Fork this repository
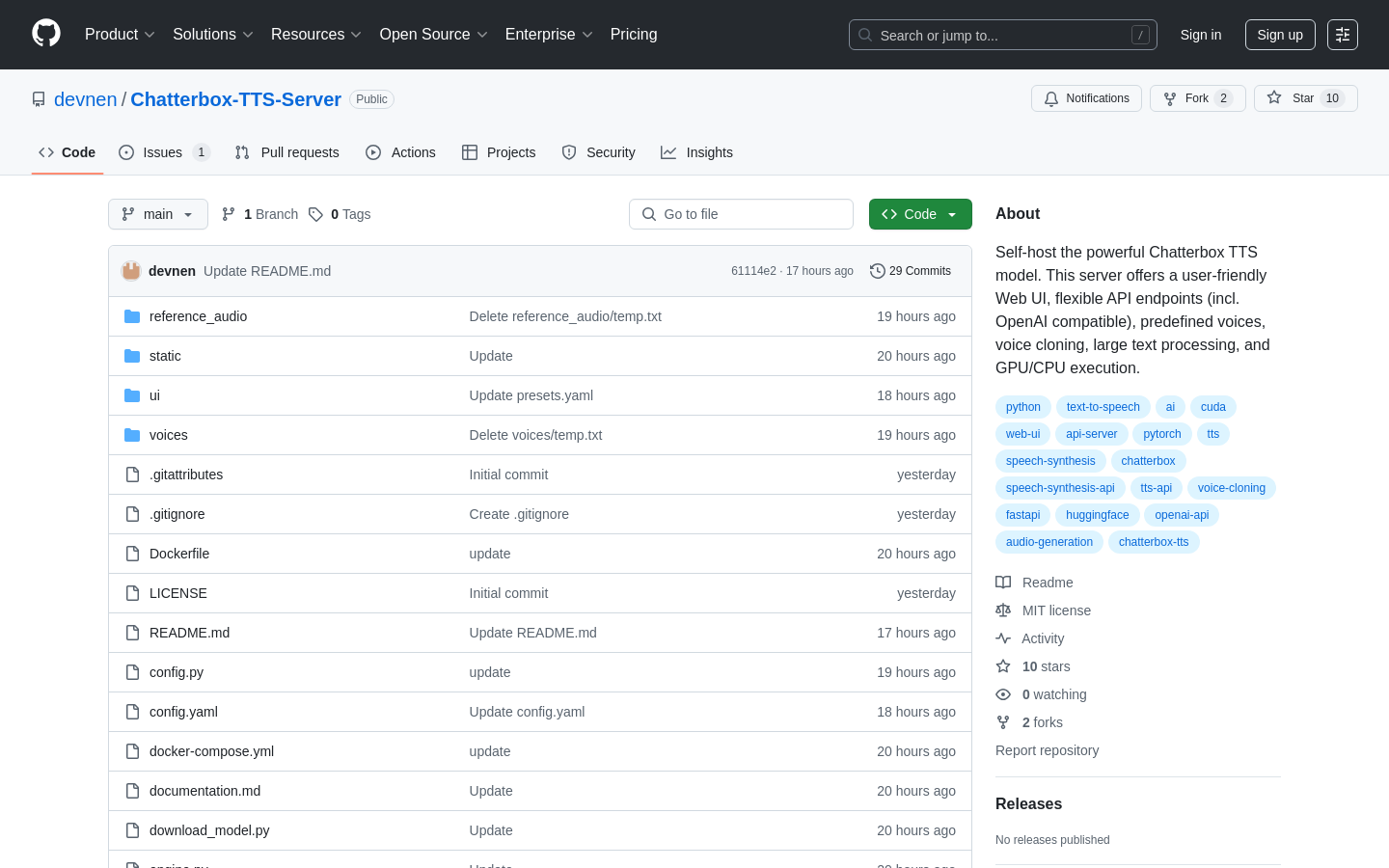The width and height of the screenshot is (1389, 868). [1198, 98]
